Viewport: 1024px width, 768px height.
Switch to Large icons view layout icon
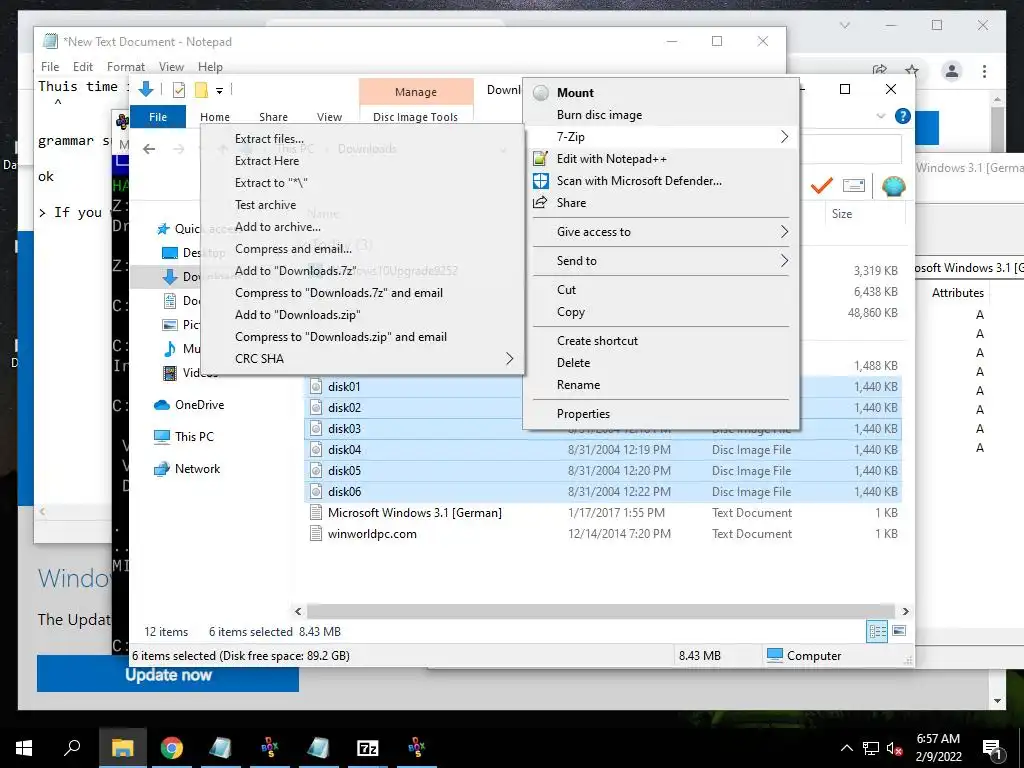point(899,632)
